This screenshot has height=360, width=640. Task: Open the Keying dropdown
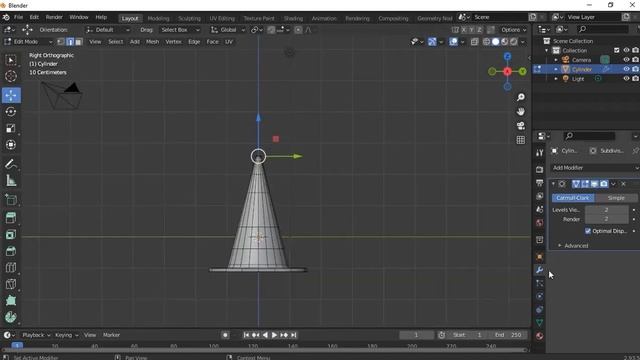tap(67, 335)
